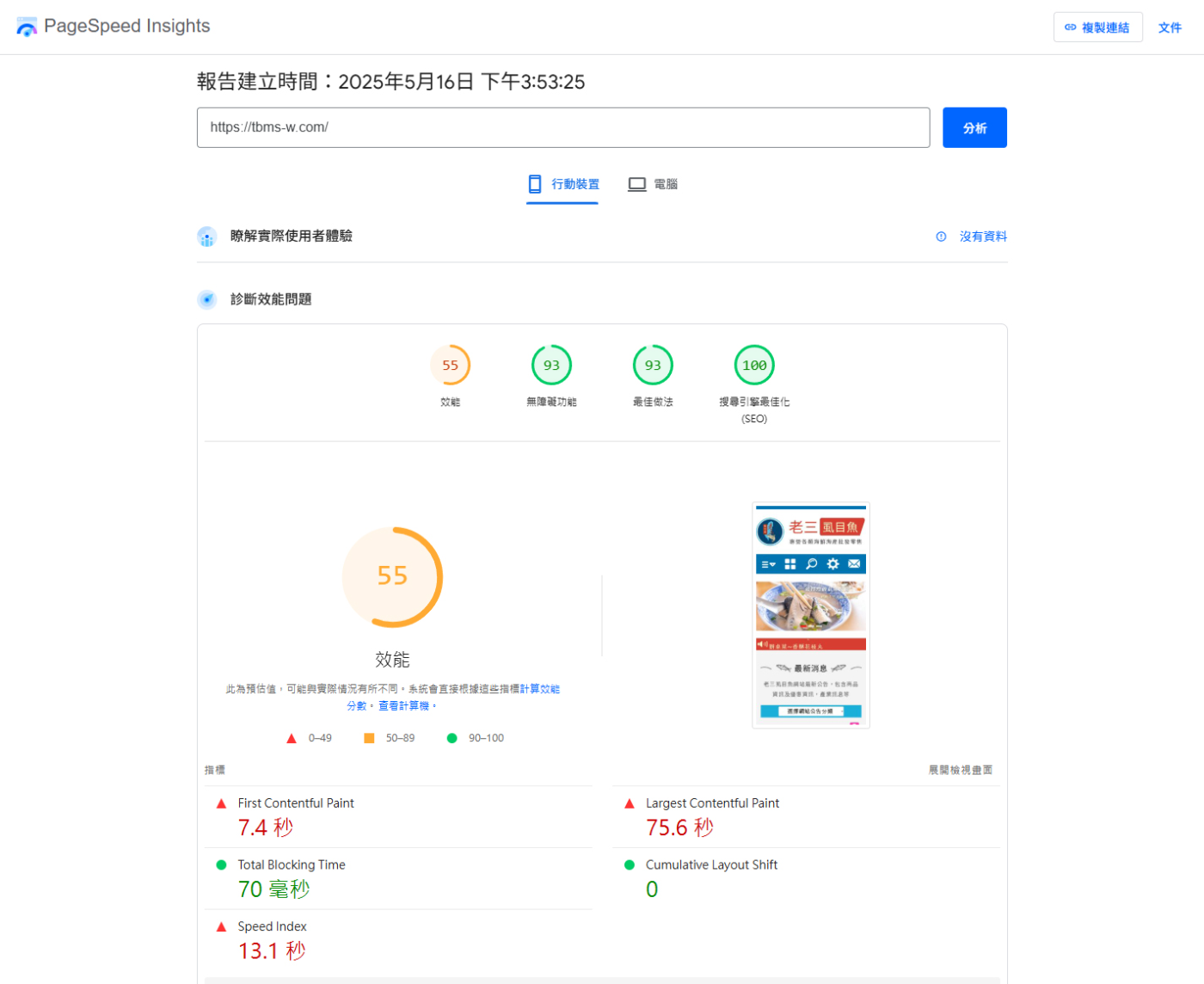Screen dimensions: 1204x984
Task: Click the 100 SEO score gauge
Action: click(x=754, y=366)
